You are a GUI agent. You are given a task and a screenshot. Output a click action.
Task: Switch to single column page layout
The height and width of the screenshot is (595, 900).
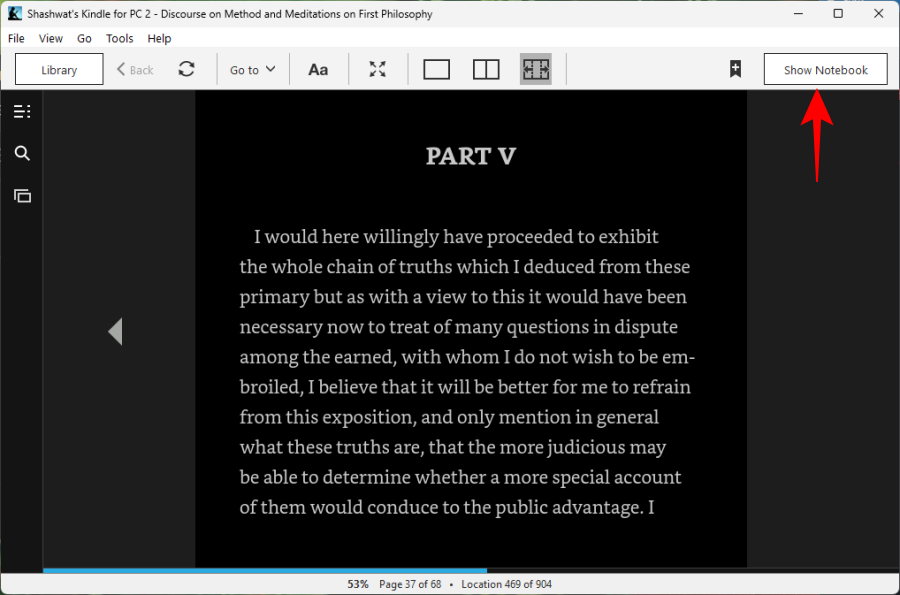pyautogui.click(x=436, y=69)
